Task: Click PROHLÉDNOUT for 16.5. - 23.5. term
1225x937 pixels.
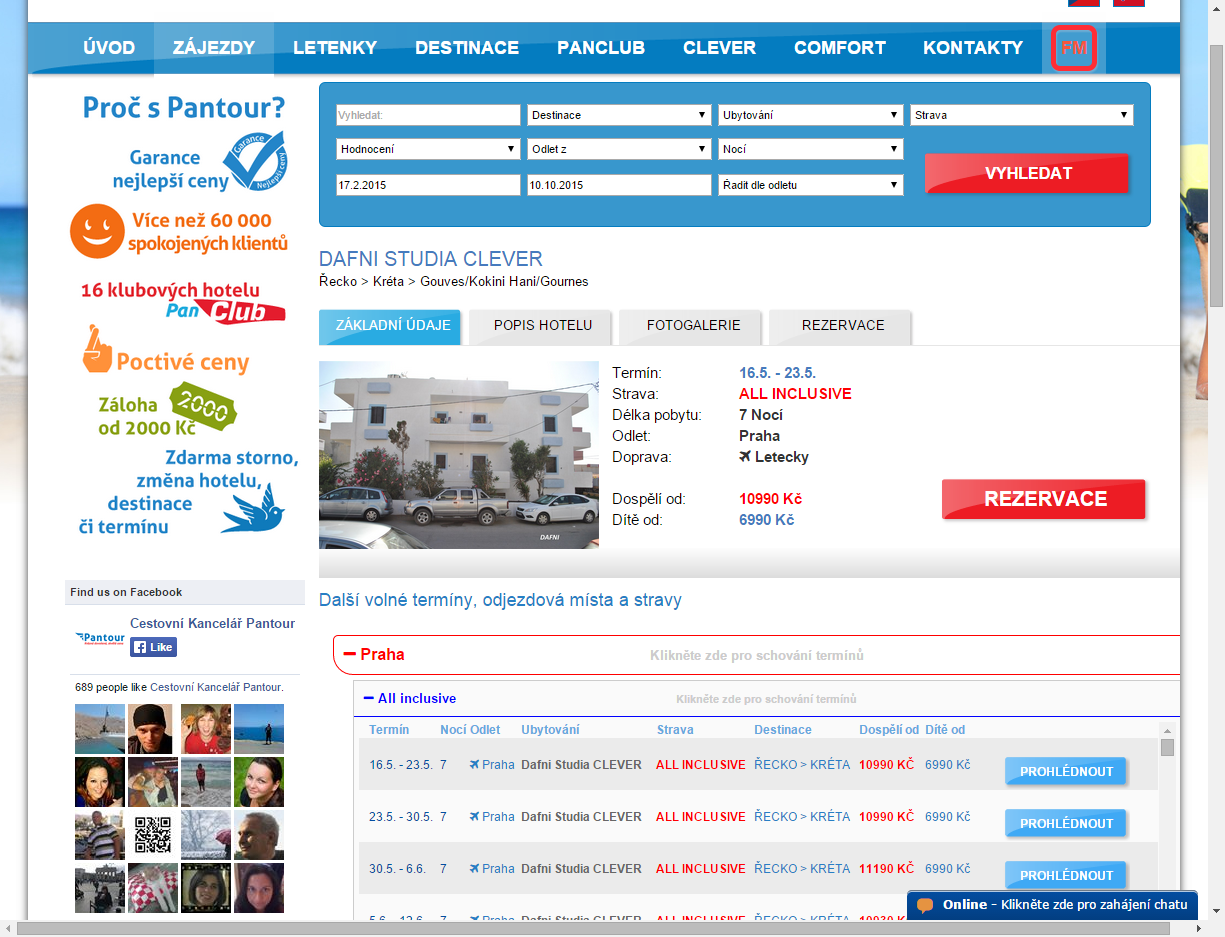Action: click(x=1066, y=772)
